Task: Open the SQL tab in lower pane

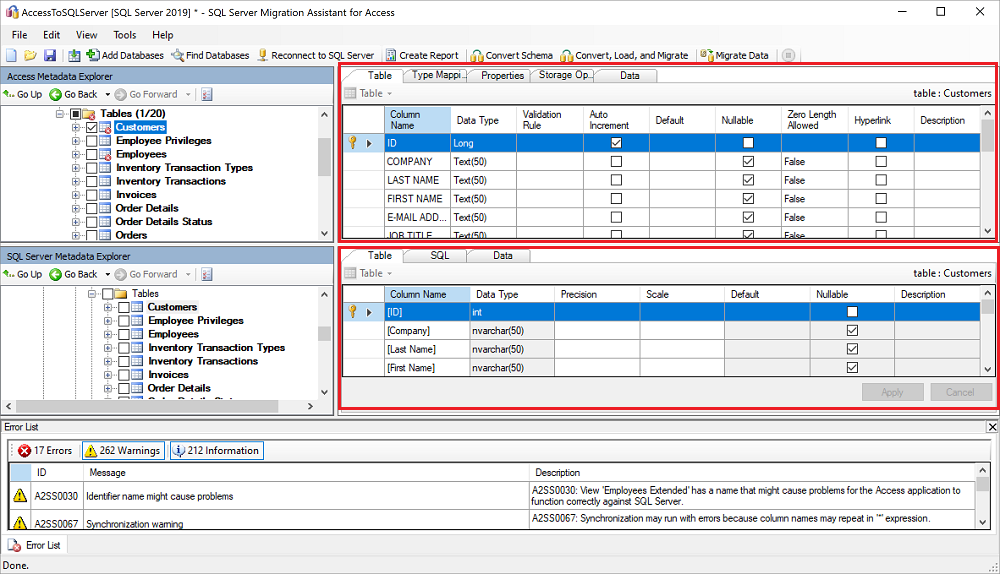Action: pos(440,256)
